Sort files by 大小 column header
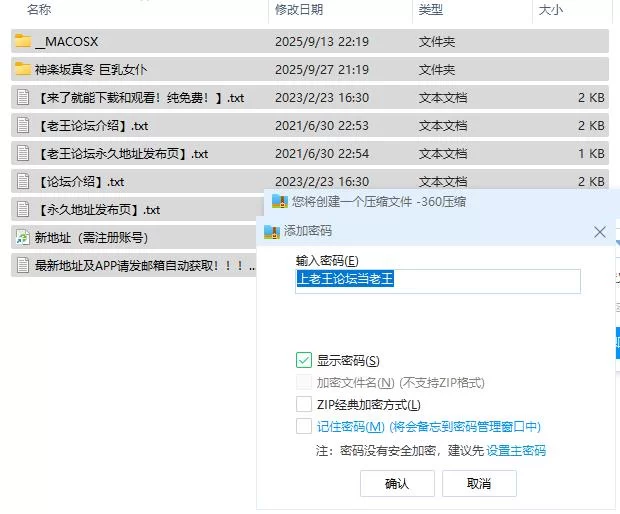Screen dimensions: 620x514 tap(550, 9)
